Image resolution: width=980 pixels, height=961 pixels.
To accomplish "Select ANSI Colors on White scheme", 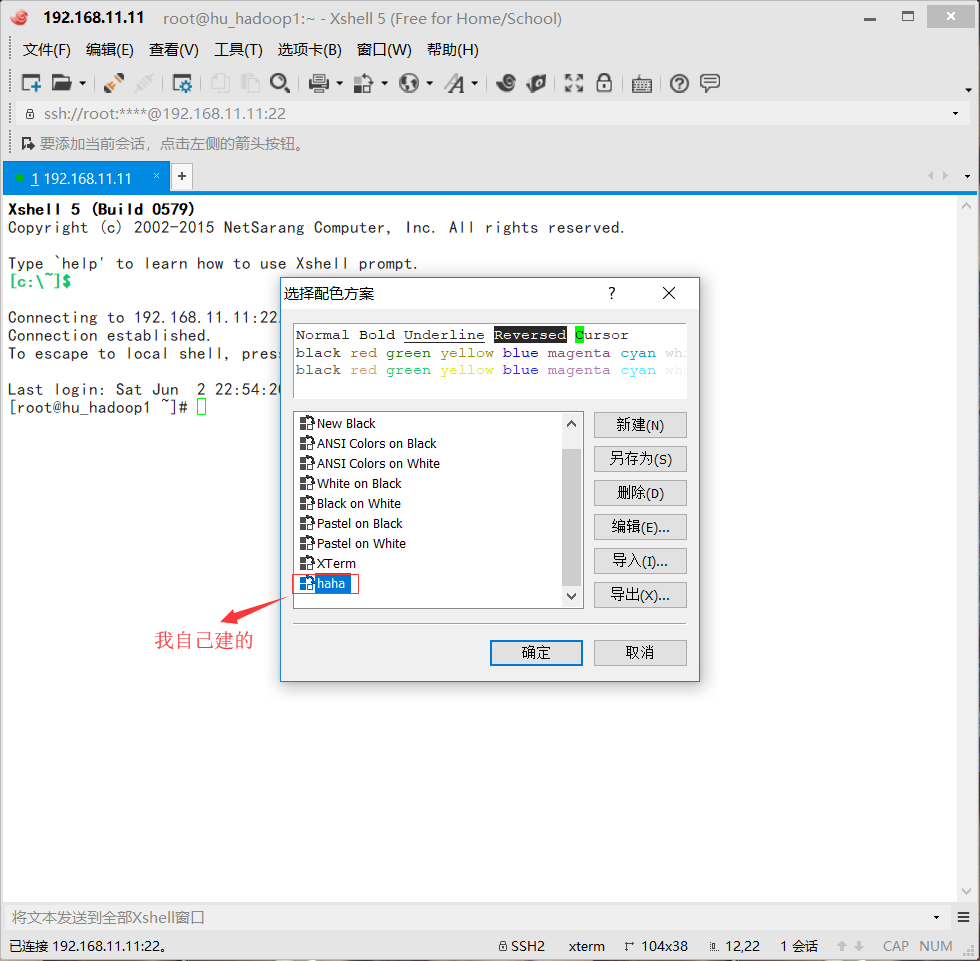I will point(369,463).
